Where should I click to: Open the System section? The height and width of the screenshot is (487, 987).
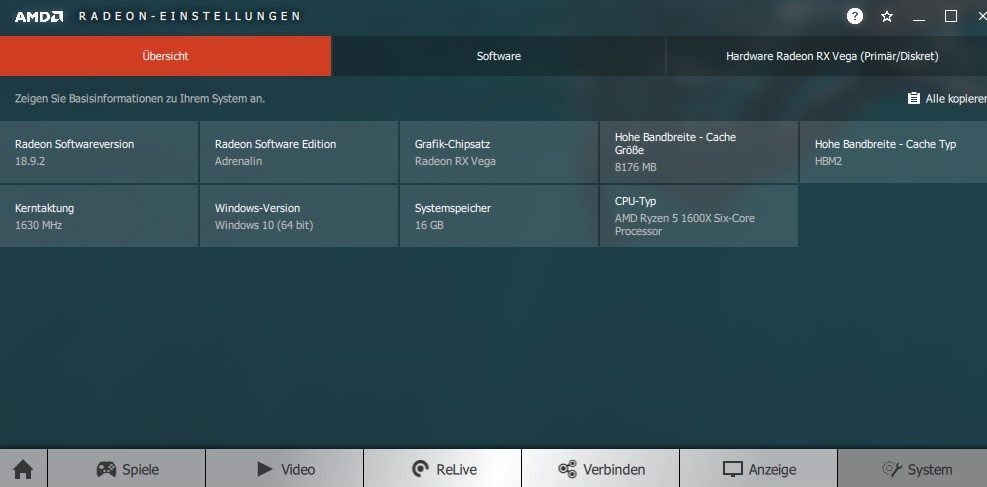[913, 469]
